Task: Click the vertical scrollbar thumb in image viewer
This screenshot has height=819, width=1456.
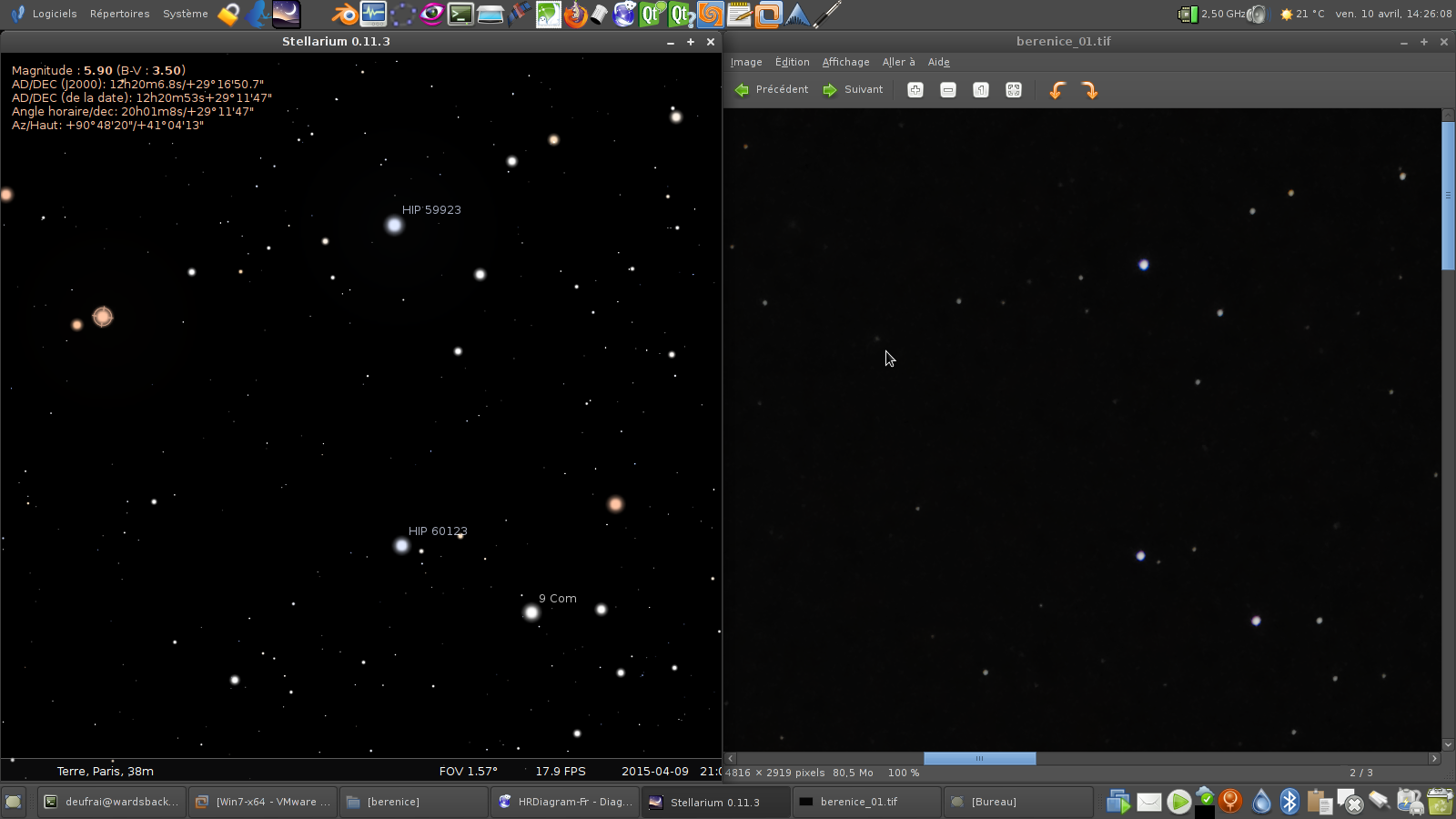Action: pyautogui.click(x=1448, y=196)
